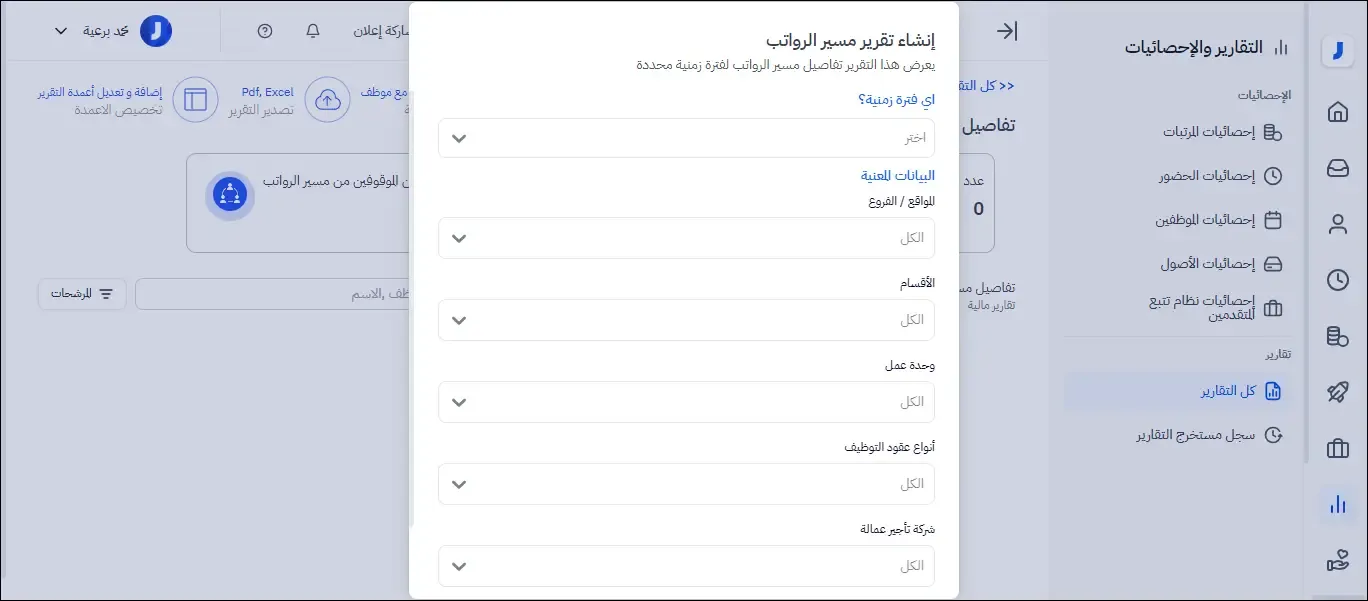Click the 'المرشحات' filters button
1368x601 pixels.
[x=81, y=294]
